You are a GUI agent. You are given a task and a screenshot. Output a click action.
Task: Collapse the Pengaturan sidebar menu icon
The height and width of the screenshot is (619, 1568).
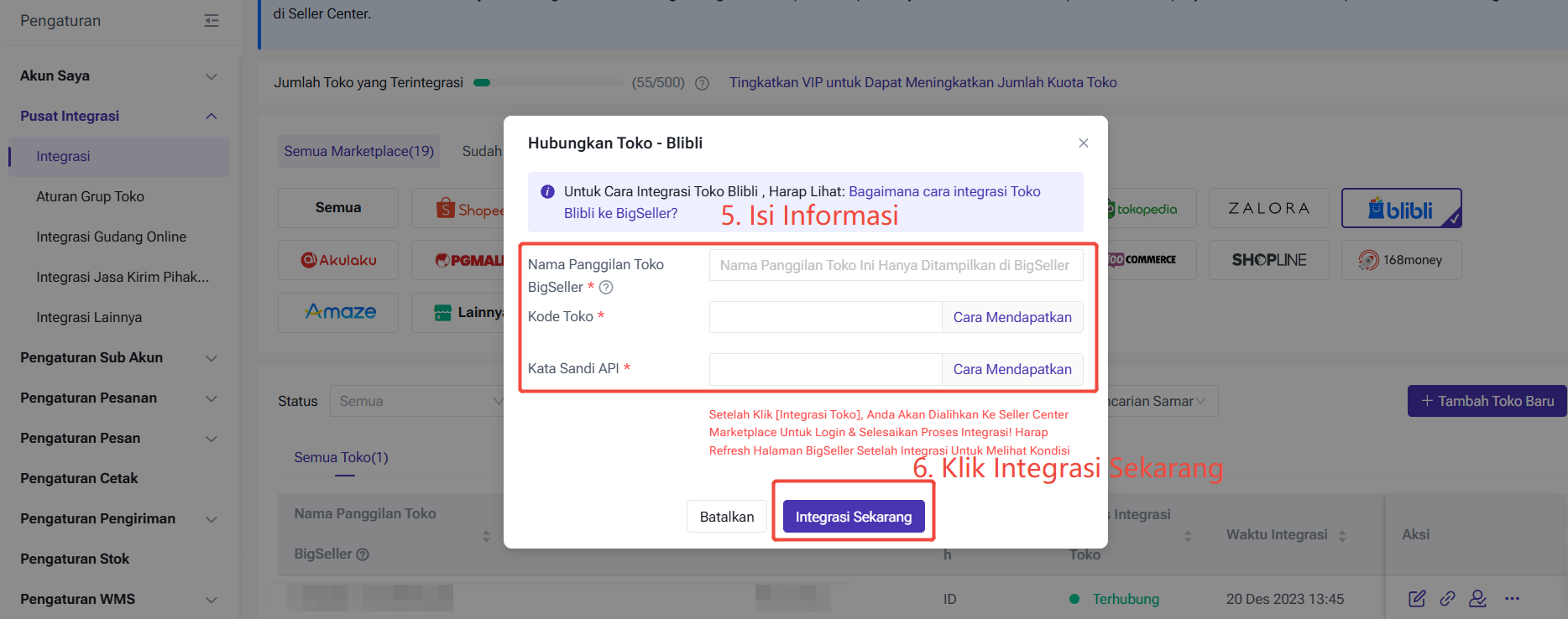coord(212,21)
